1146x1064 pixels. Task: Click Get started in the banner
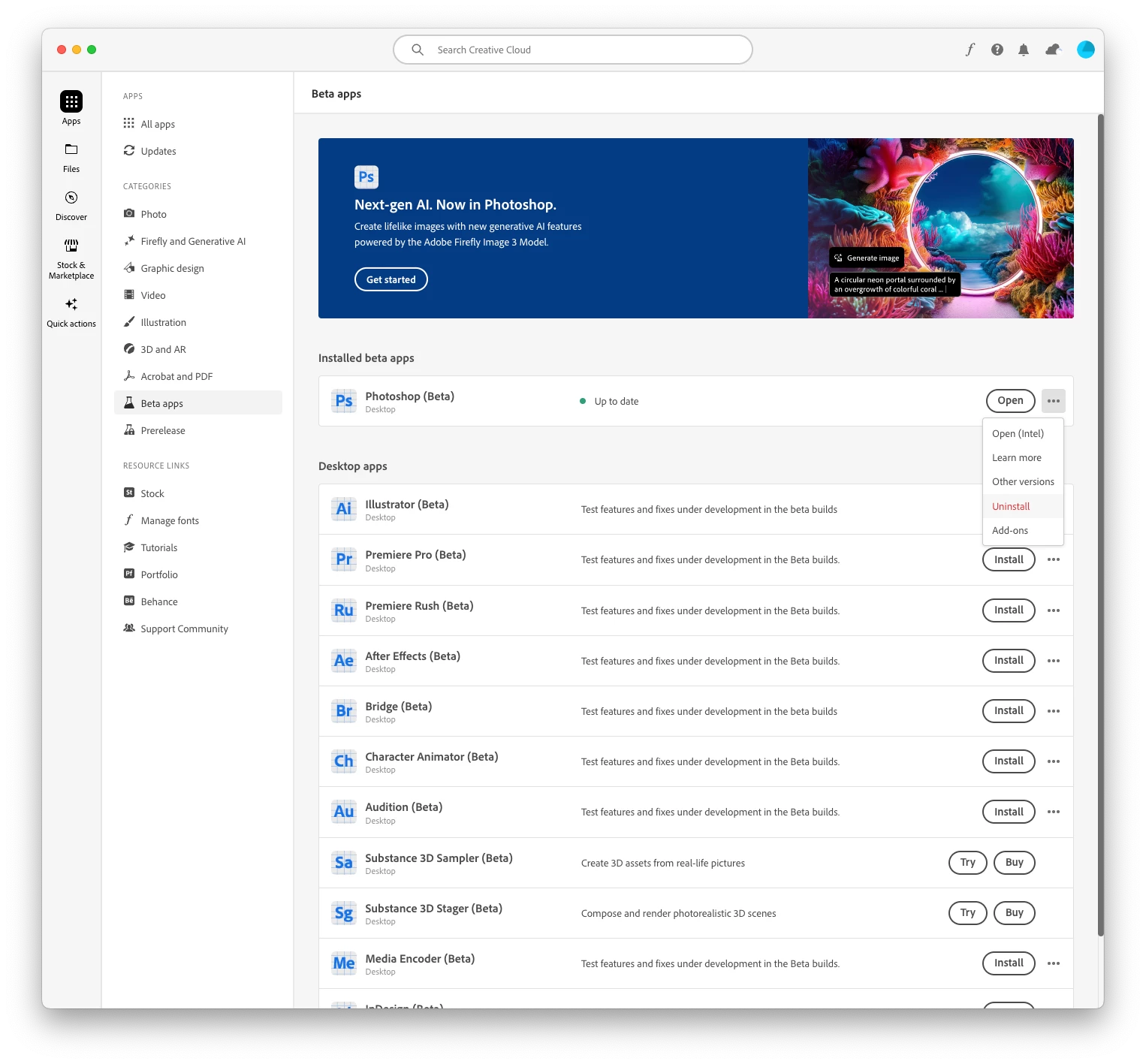tap(391, 279)
